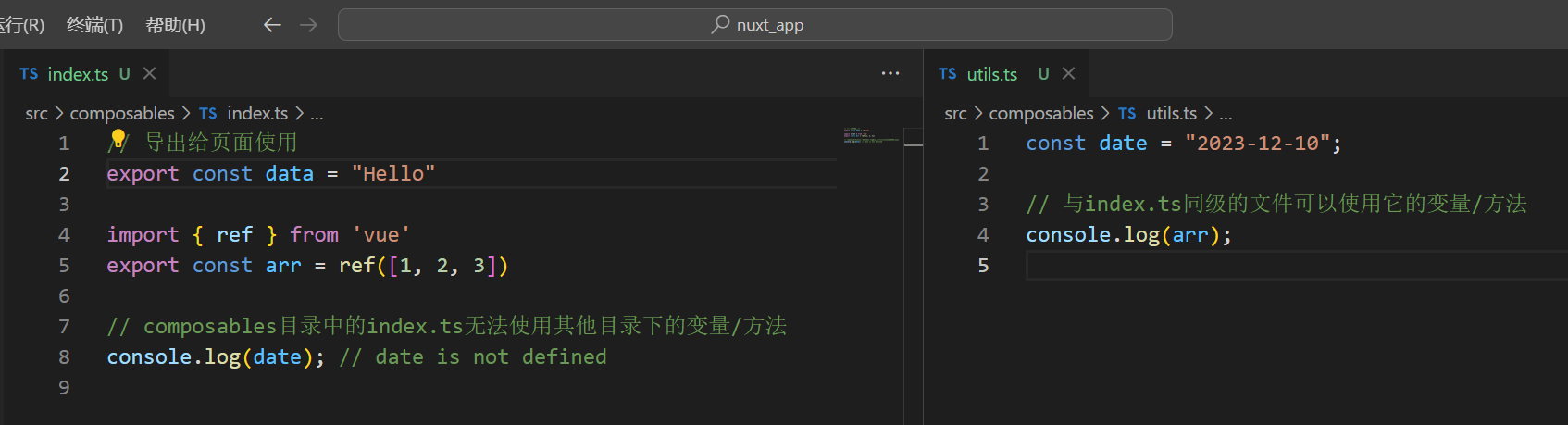Close the index.ts editor tab

[x=150, y=73]
